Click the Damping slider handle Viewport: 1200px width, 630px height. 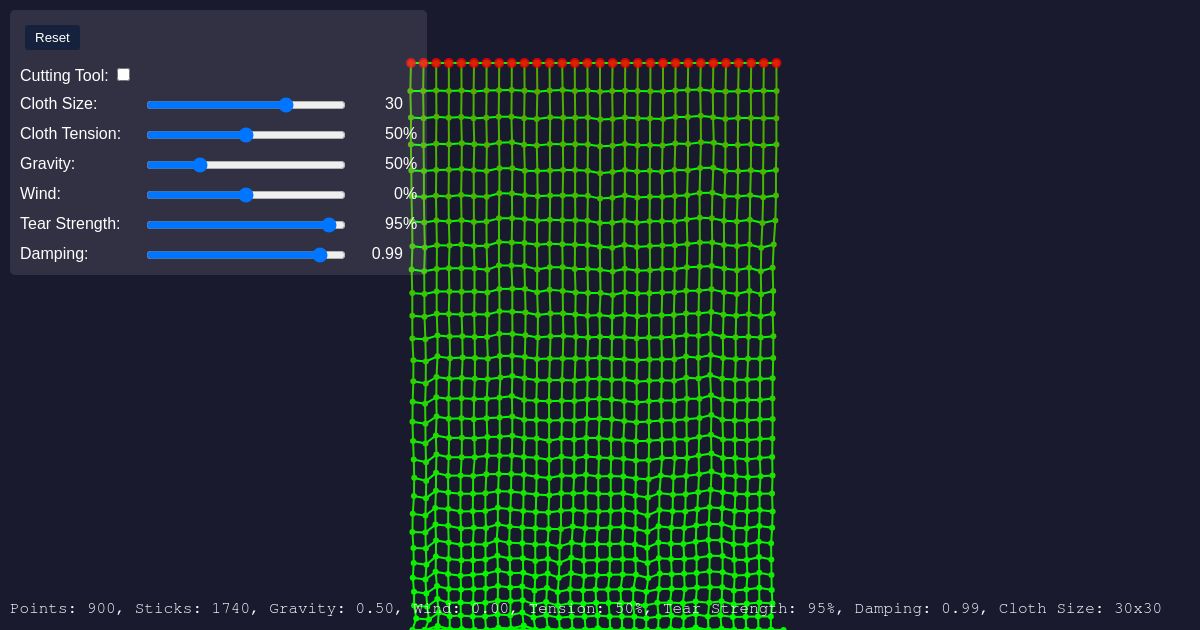click(320, 255)
